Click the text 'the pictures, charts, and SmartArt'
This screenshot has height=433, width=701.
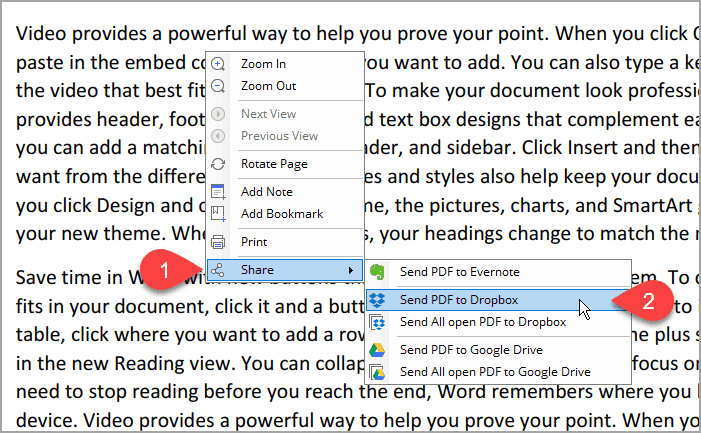coord(543,206)
